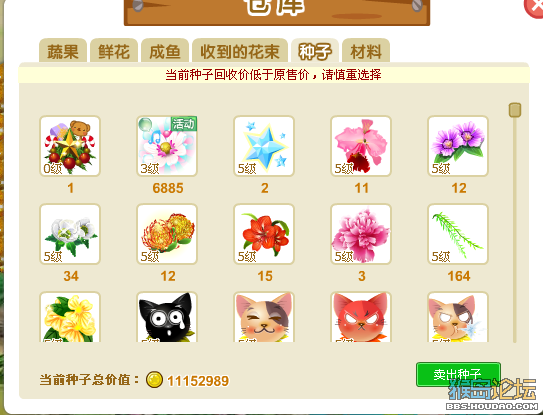
Task: Select the pink peony seed with count 3
Action: [361, 234]
